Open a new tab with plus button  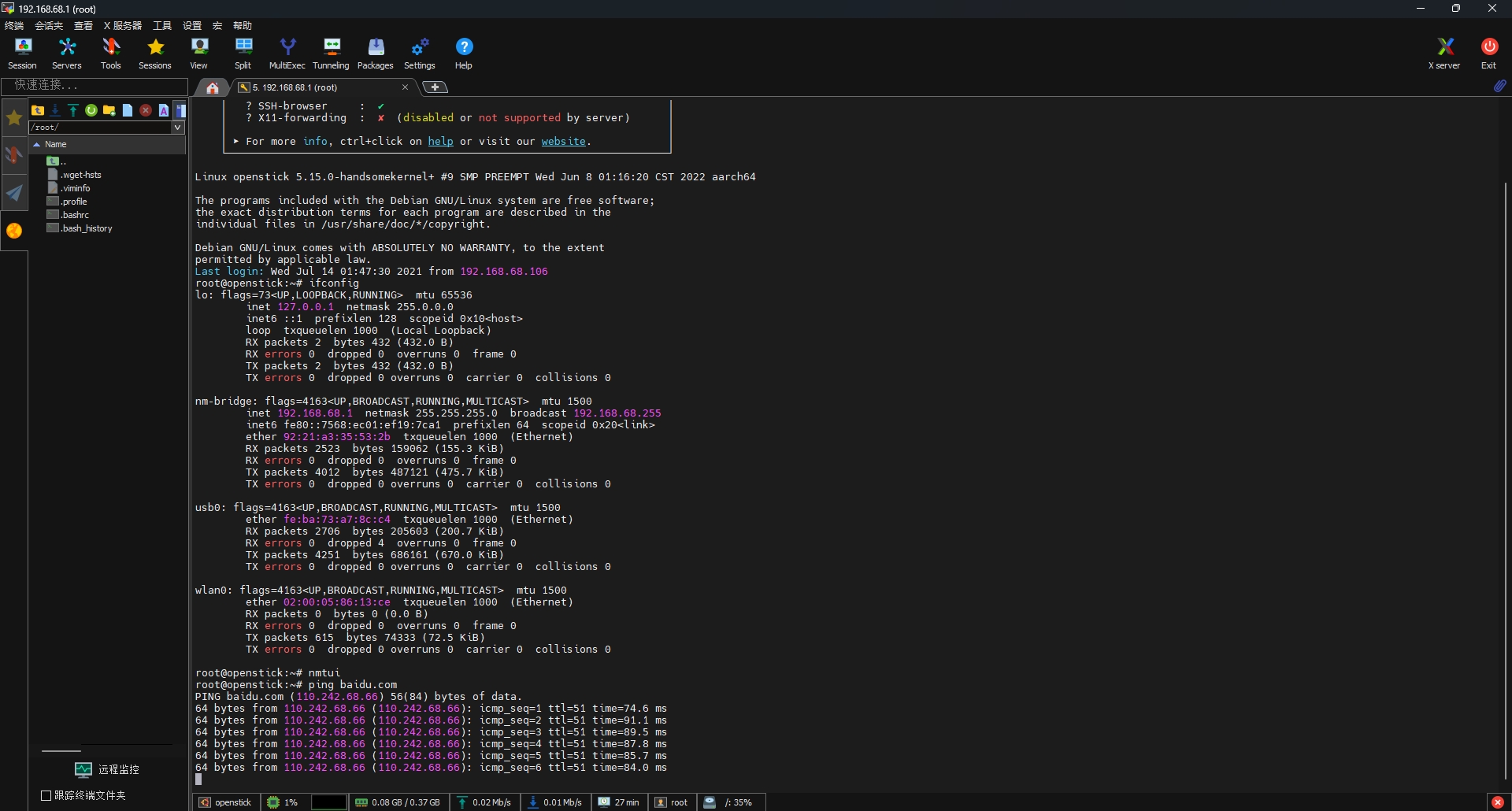click(x=435, y=87)
